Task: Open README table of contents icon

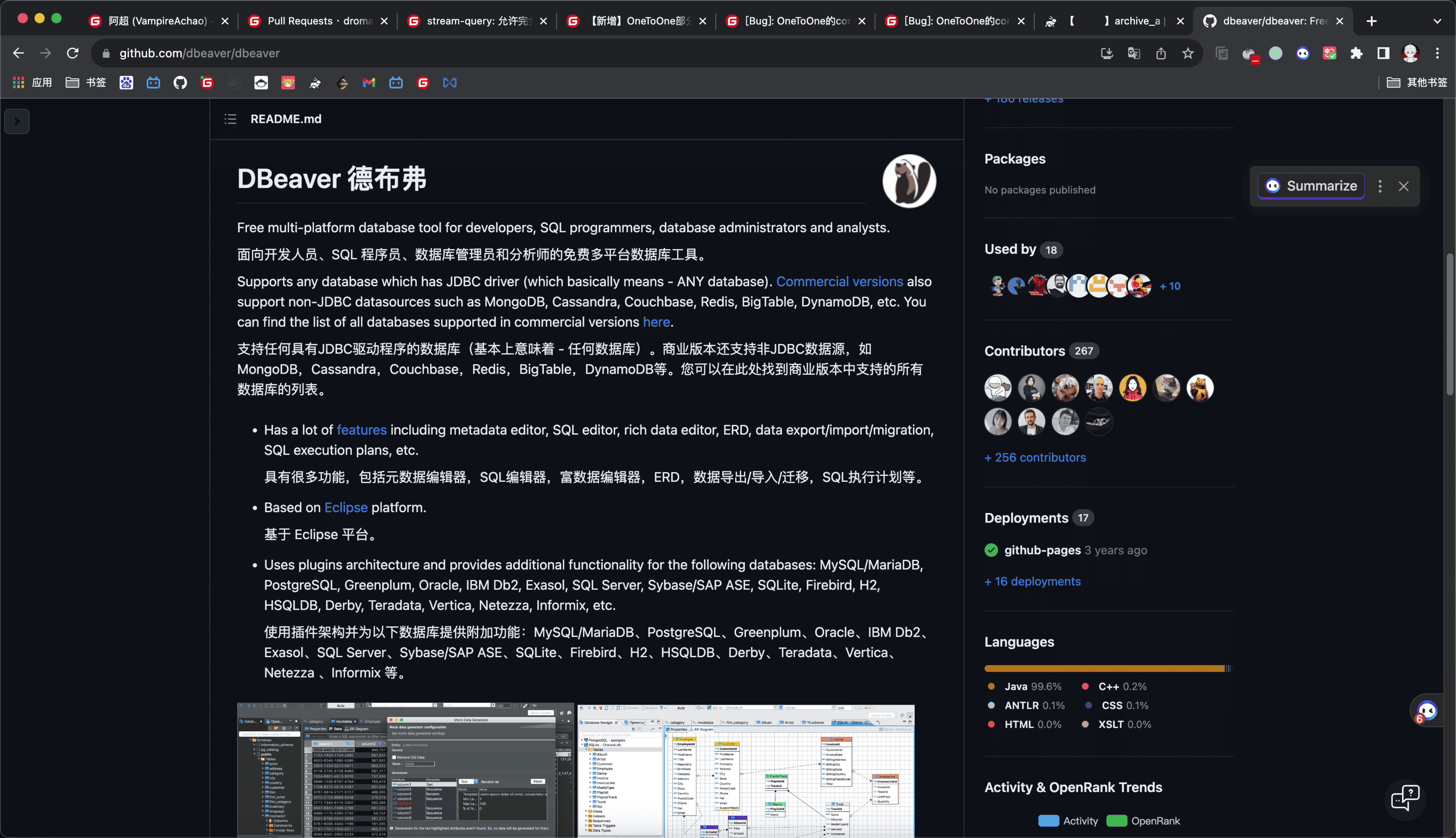Action: [230, 119]
